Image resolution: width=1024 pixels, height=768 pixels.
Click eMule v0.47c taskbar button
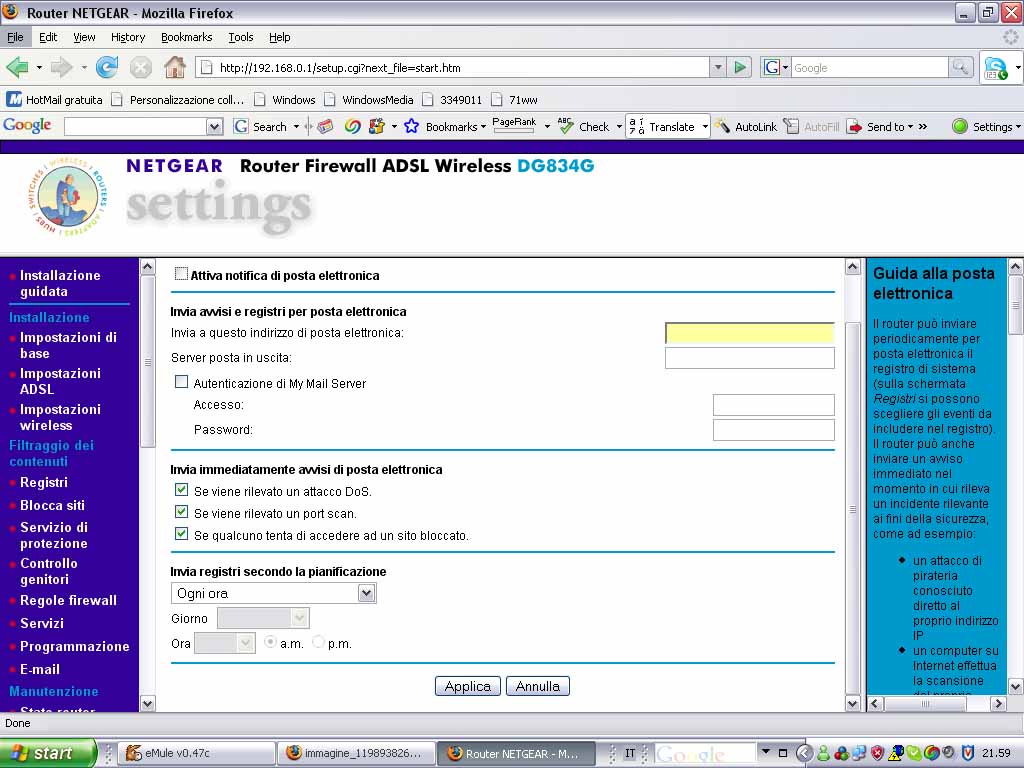pos(197,753)
